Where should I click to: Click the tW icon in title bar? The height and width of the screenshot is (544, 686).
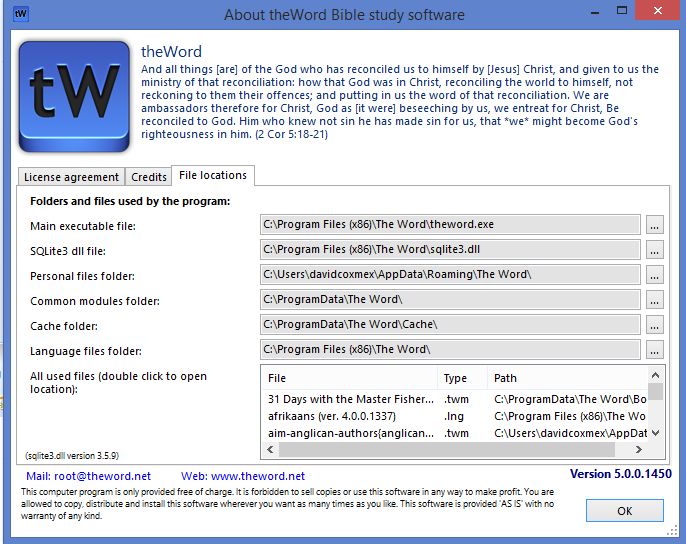(21, 14)
